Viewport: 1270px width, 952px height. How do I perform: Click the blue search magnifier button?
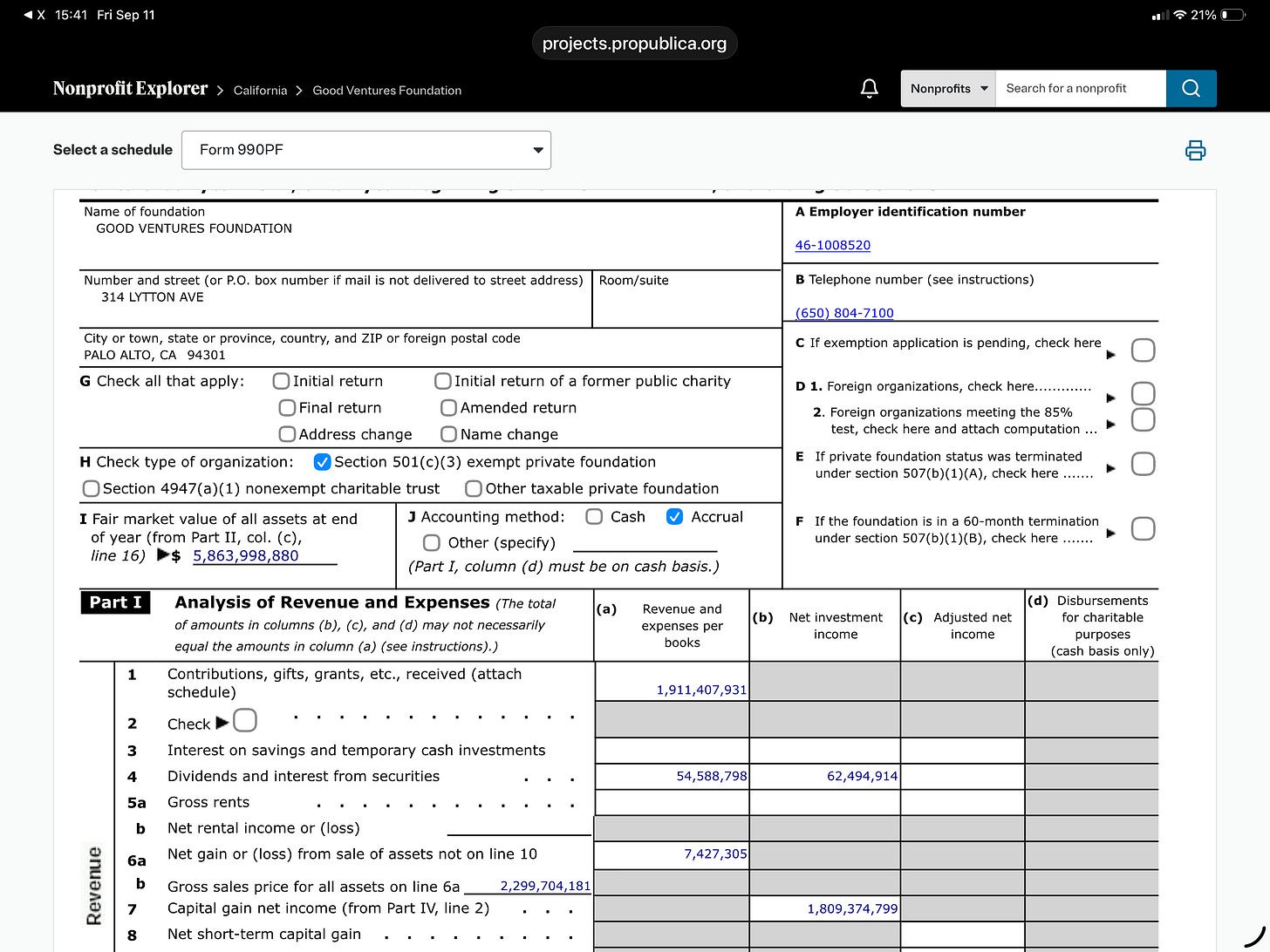pyautogui.click(x=1191, y=88)
